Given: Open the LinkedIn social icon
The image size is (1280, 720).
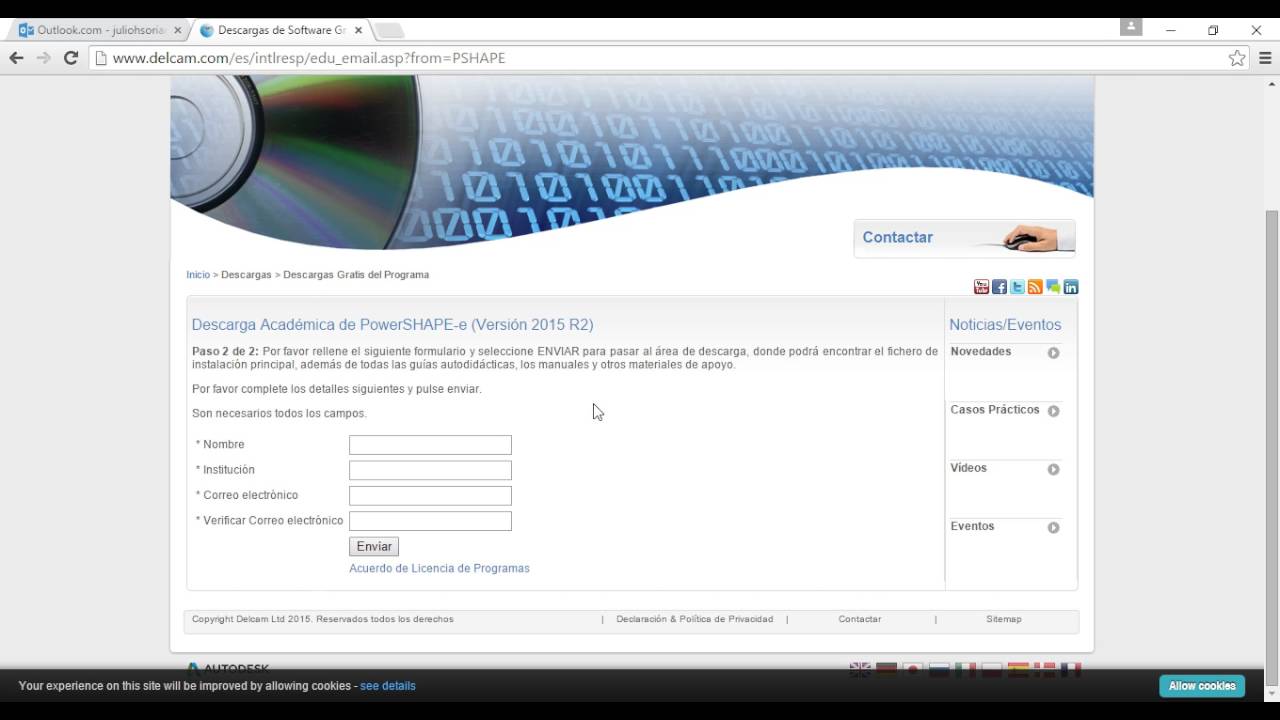Looking at the screenshot, I should tap(1071, 287).
